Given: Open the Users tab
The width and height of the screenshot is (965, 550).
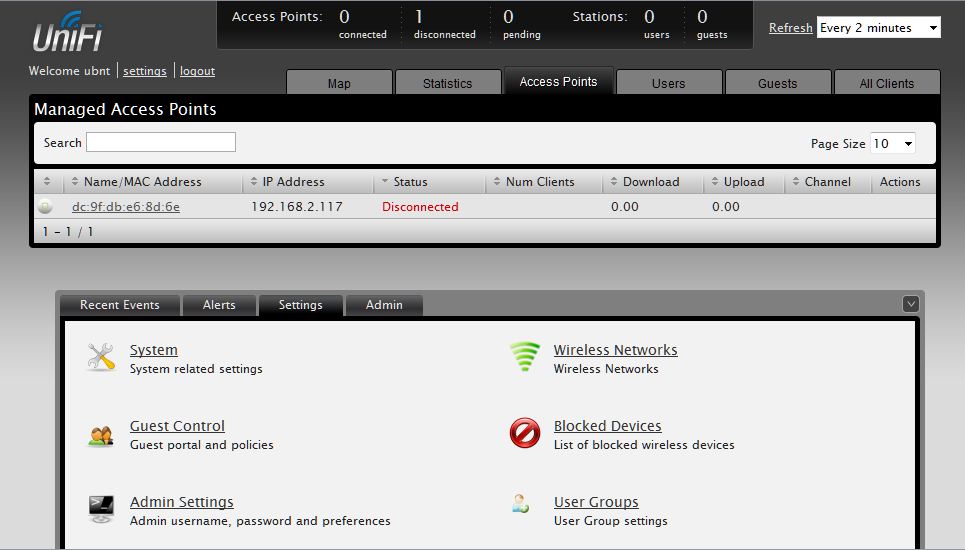Looking at the screenshot, I should tap(668, 83).
